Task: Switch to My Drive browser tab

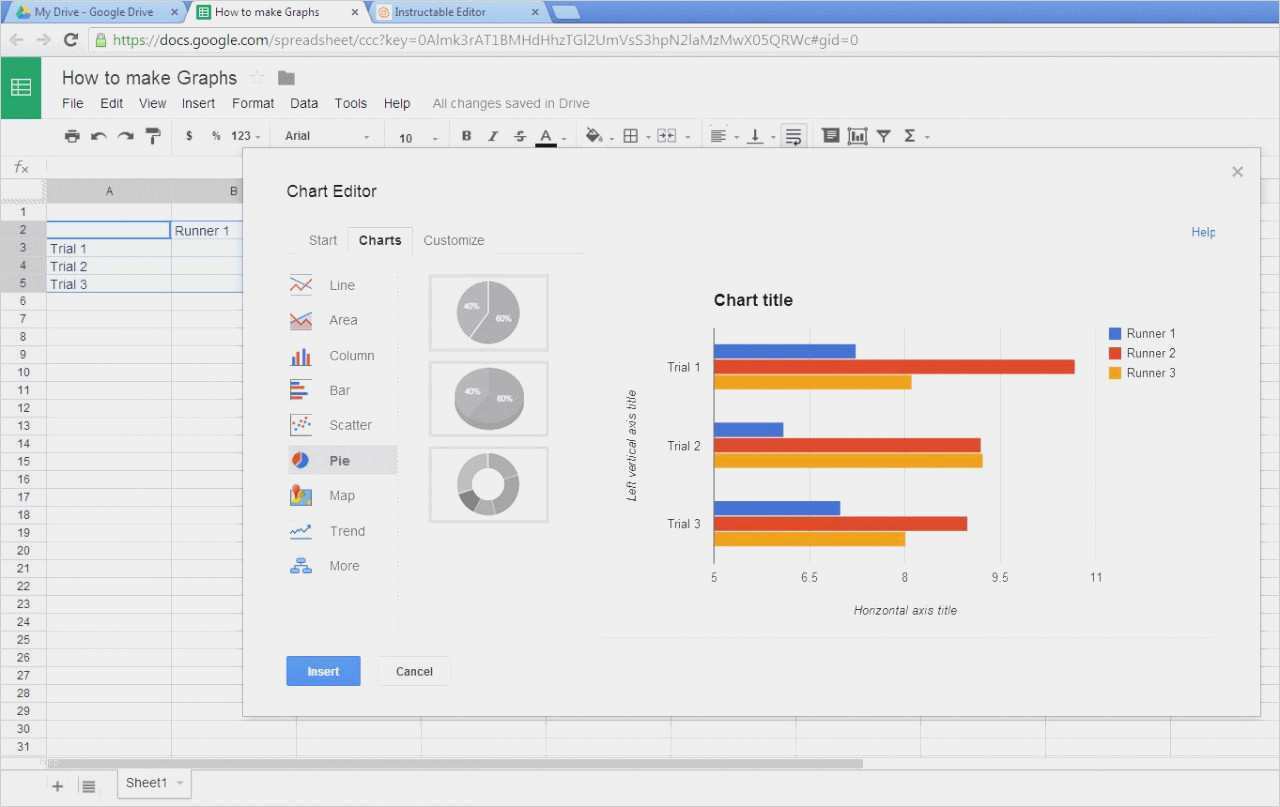Action: click(95, 12)
